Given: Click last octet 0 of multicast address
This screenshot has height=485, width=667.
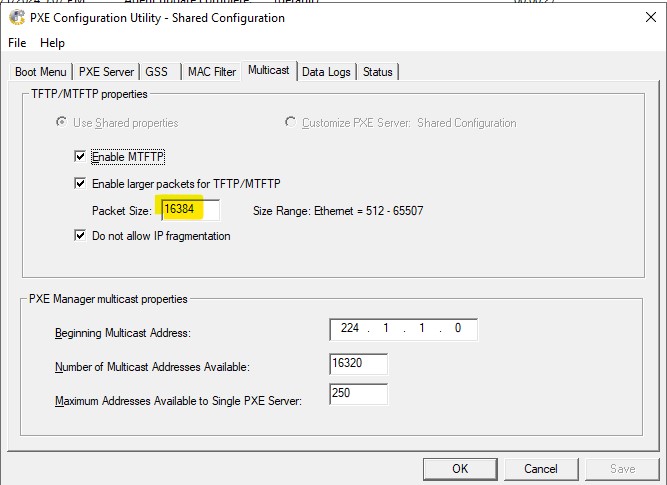Looking at the screenshot, I should [458, 328].
